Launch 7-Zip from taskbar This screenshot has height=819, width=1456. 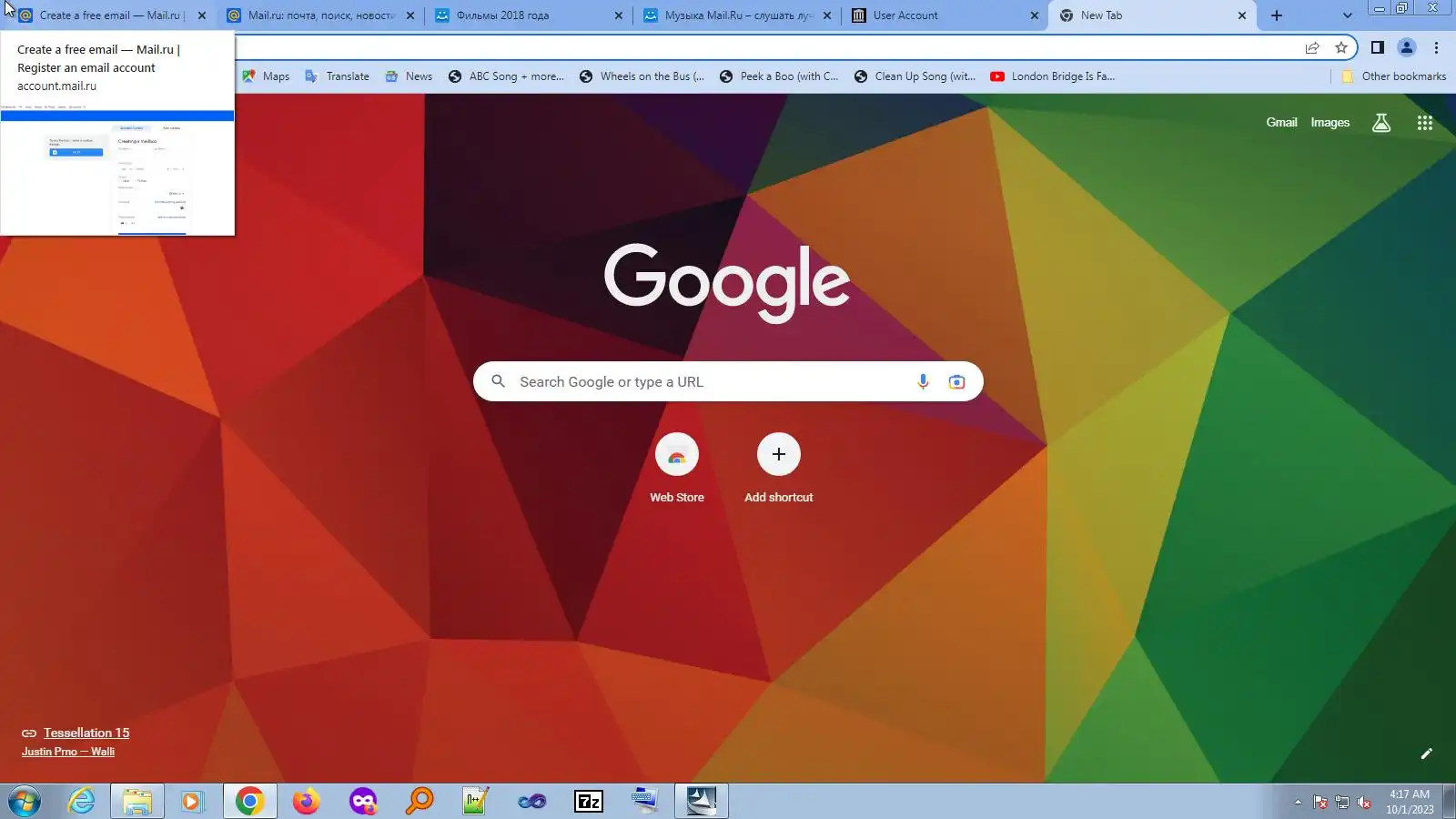click(589, 802)
